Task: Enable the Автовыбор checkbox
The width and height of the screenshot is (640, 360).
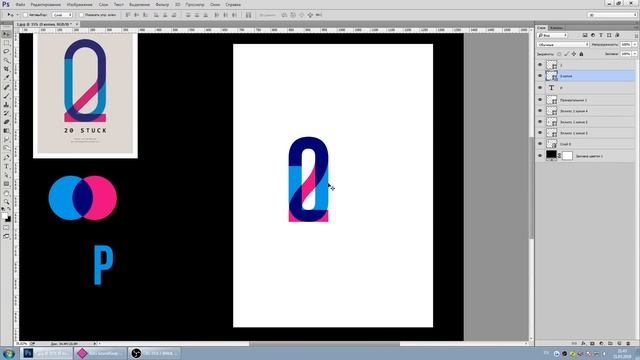Action: tap(25, 15)
